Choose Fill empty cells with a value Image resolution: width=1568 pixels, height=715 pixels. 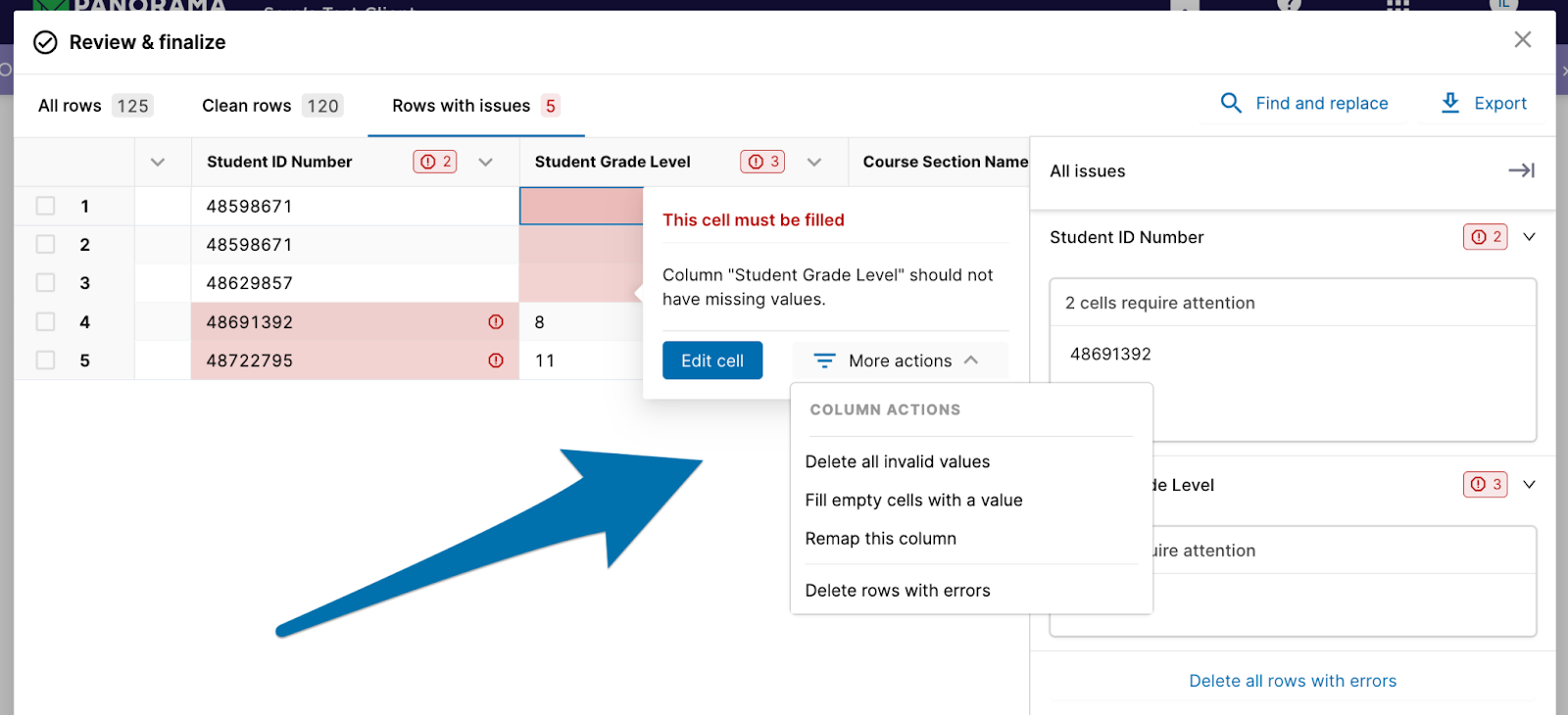pos(913,500)
